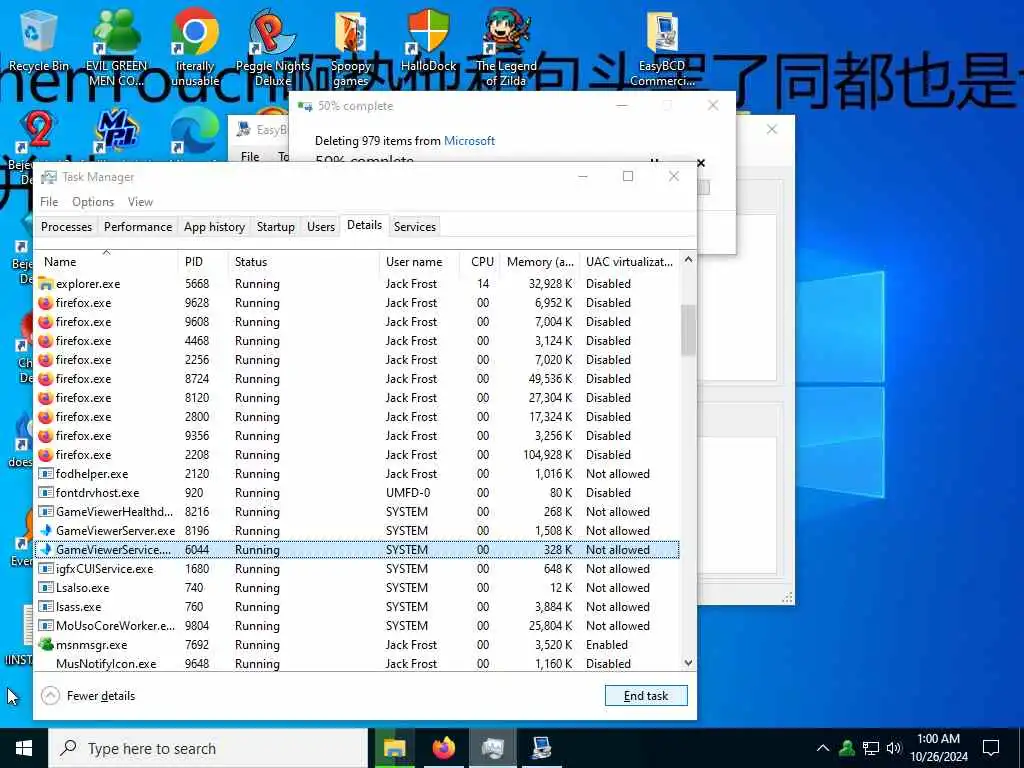The height and width of the screenshot is (768, 1024).
Task: Open the Windows Start menu
Action: (24, 748)
